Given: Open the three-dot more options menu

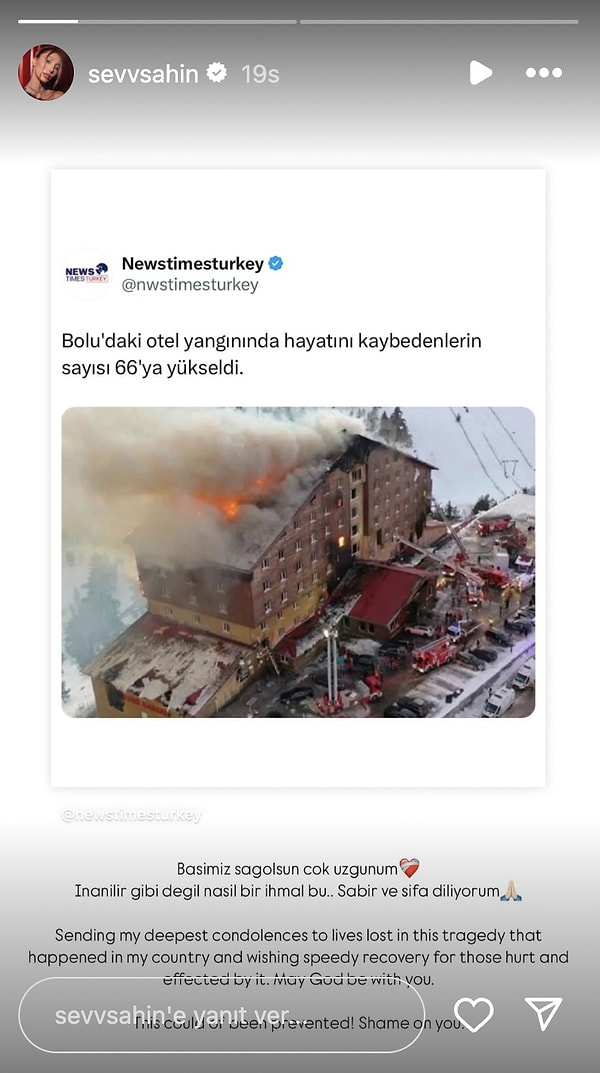Looking at the screenshot, I should (544, 73).
